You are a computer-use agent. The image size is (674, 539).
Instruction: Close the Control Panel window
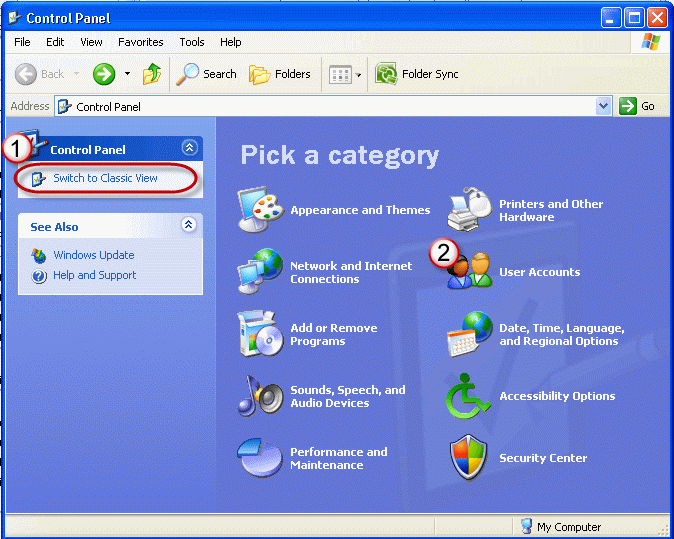click(x=657, y=18)
